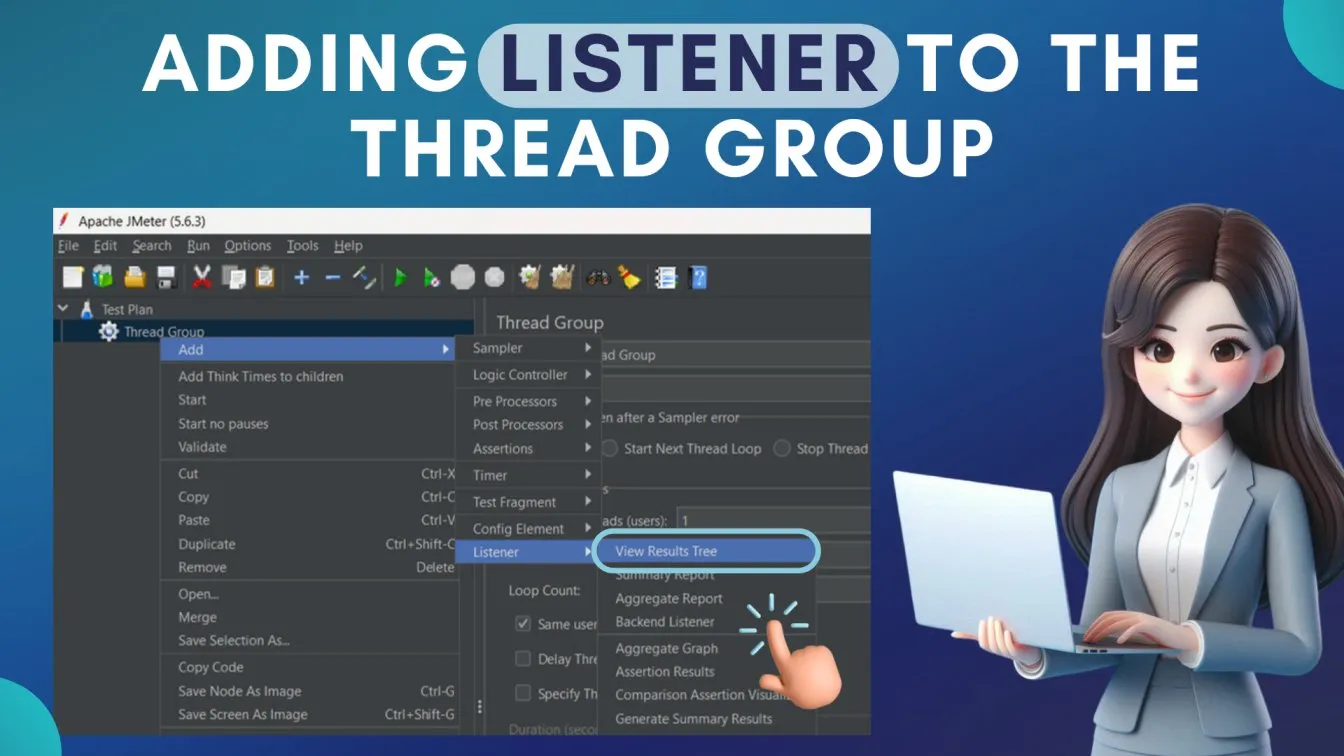The height and width of the screenshot is (756, 1344).
Task: Open the Function Helper list icon
Action: tap(666, 277)
